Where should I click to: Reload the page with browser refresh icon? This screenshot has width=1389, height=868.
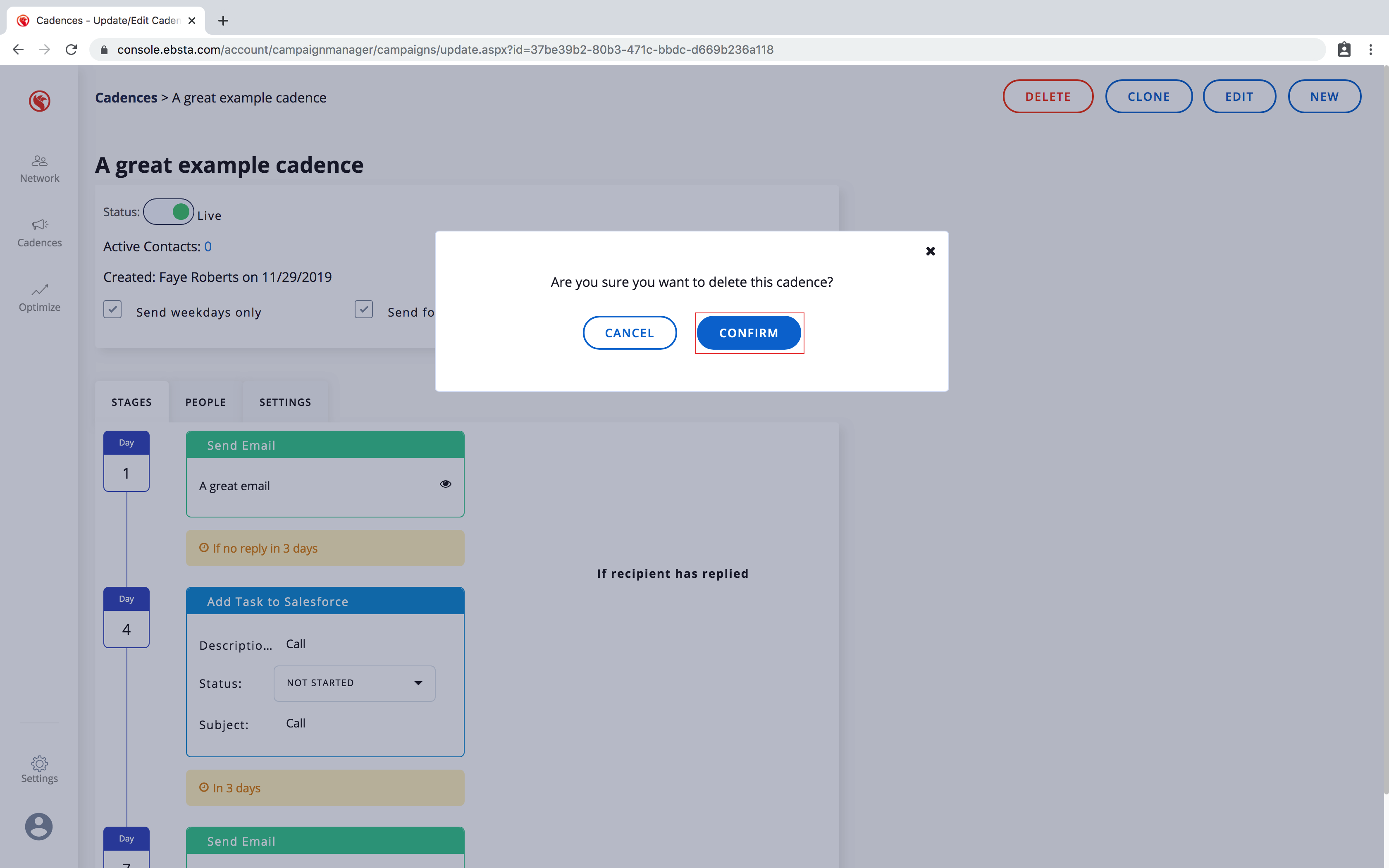coord(71,50)
